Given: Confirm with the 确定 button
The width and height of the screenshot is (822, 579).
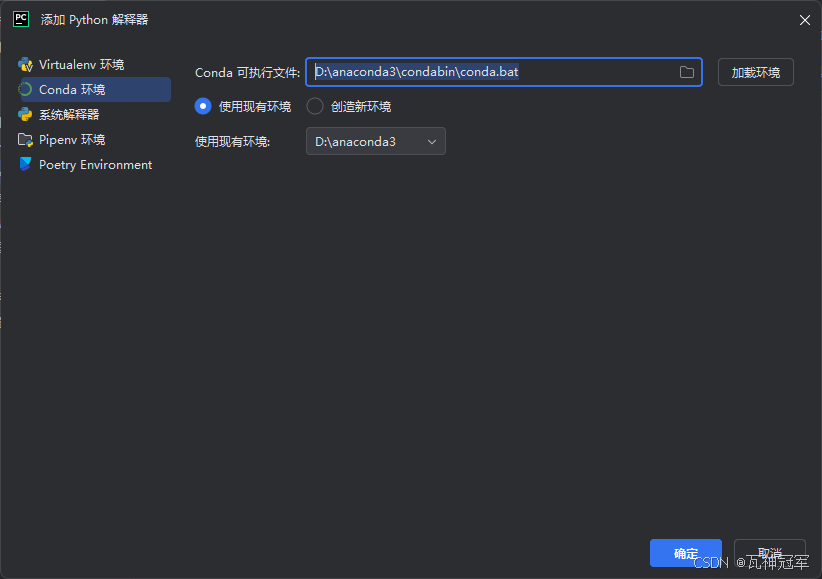Looking at the screenshot, I should [x=686, y=553].
